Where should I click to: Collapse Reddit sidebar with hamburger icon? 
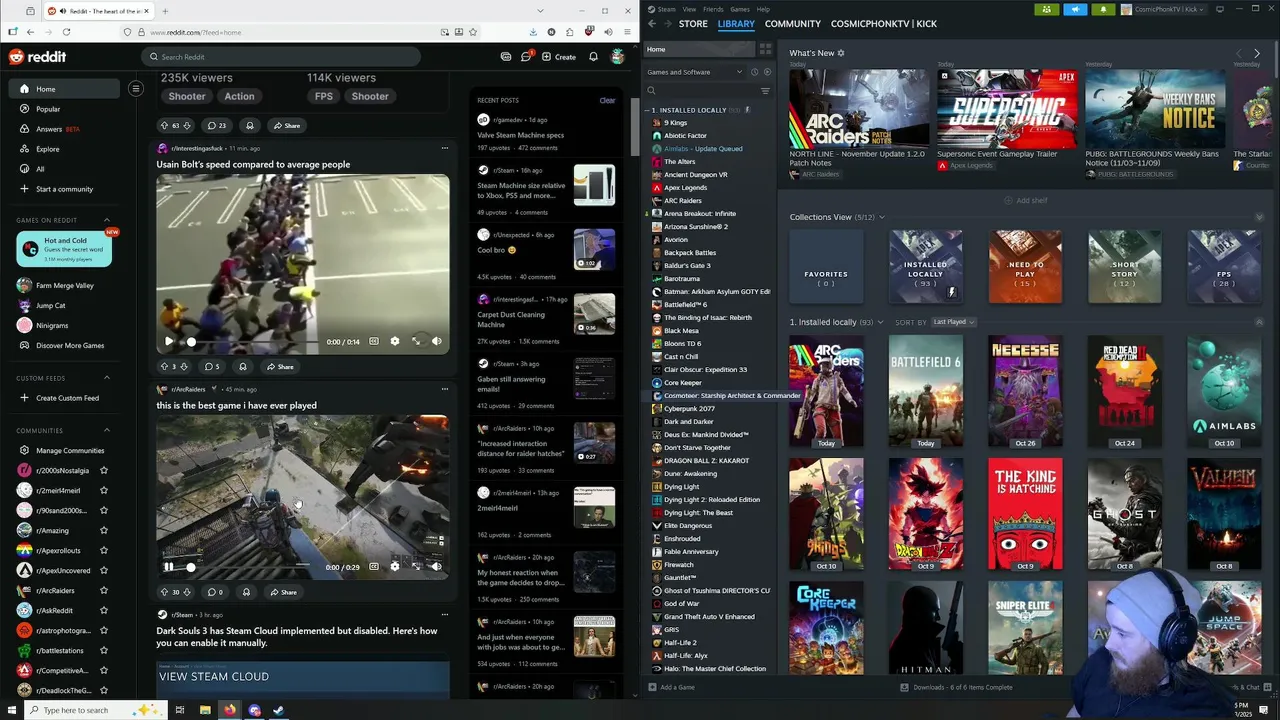[x=136, y=89]
